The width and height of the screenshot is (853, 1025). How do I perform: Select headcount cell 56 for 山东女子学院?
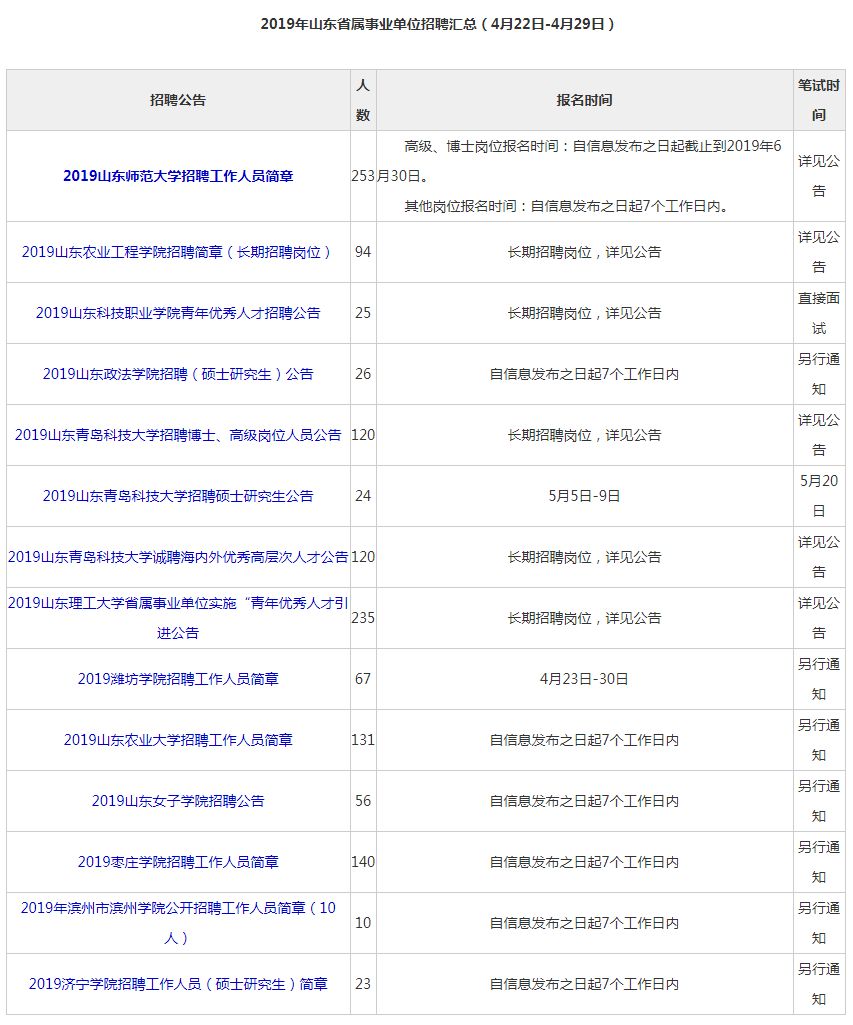(363, 801)
